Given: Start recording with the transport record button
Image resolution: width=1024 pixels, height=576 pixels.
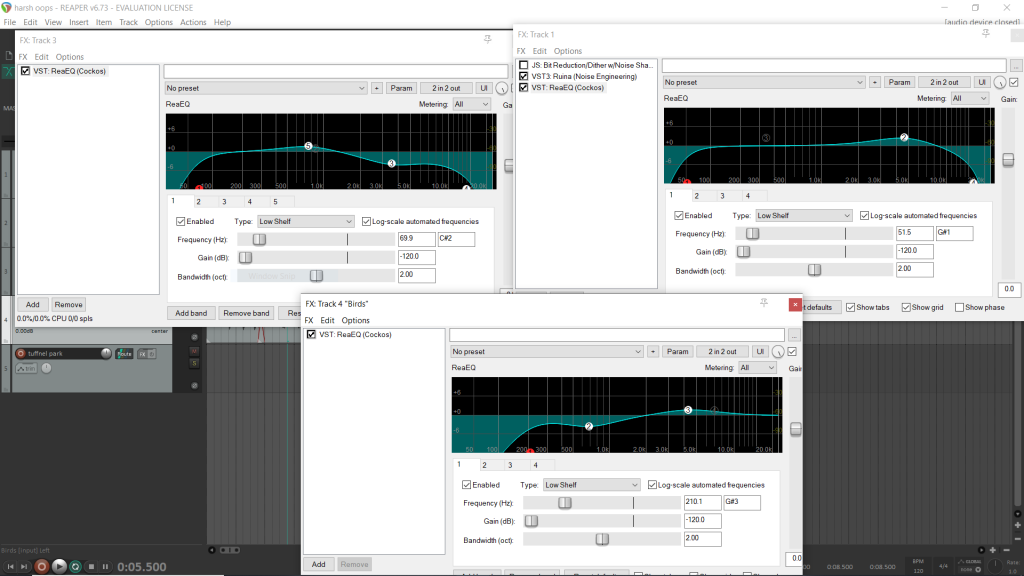Looking at the screenshot, I should click(42, 566).
